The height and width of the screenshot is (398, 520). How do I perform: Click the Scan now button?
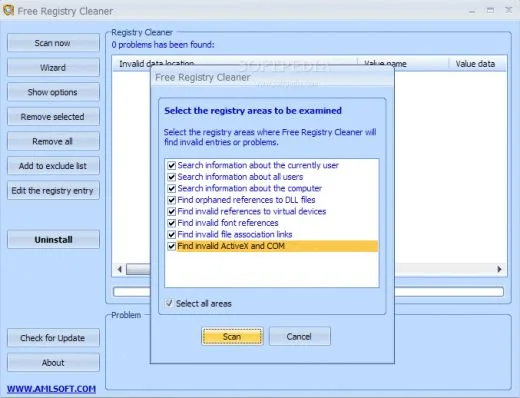(x=53, y=43)
